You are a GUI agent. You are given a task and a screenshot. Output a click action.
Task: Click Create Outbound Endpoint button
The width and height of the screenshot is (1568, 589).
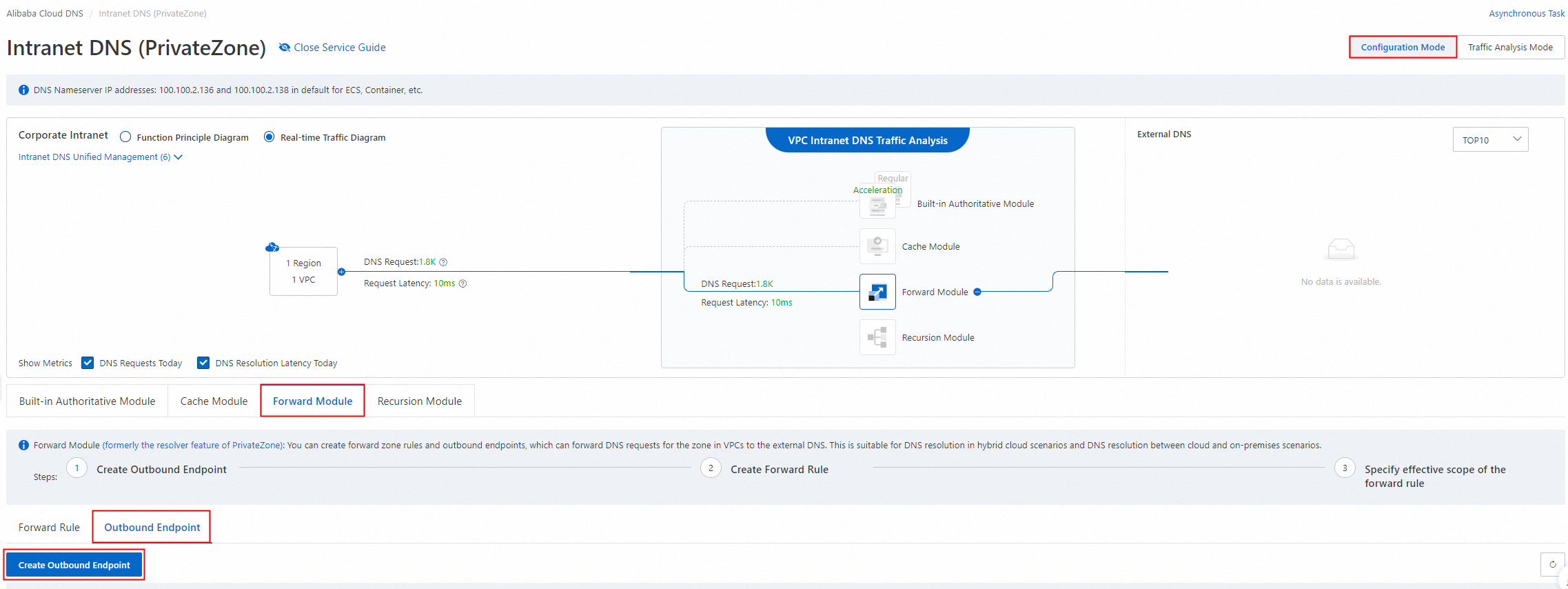pyautogui.click(x=74, y=565)
